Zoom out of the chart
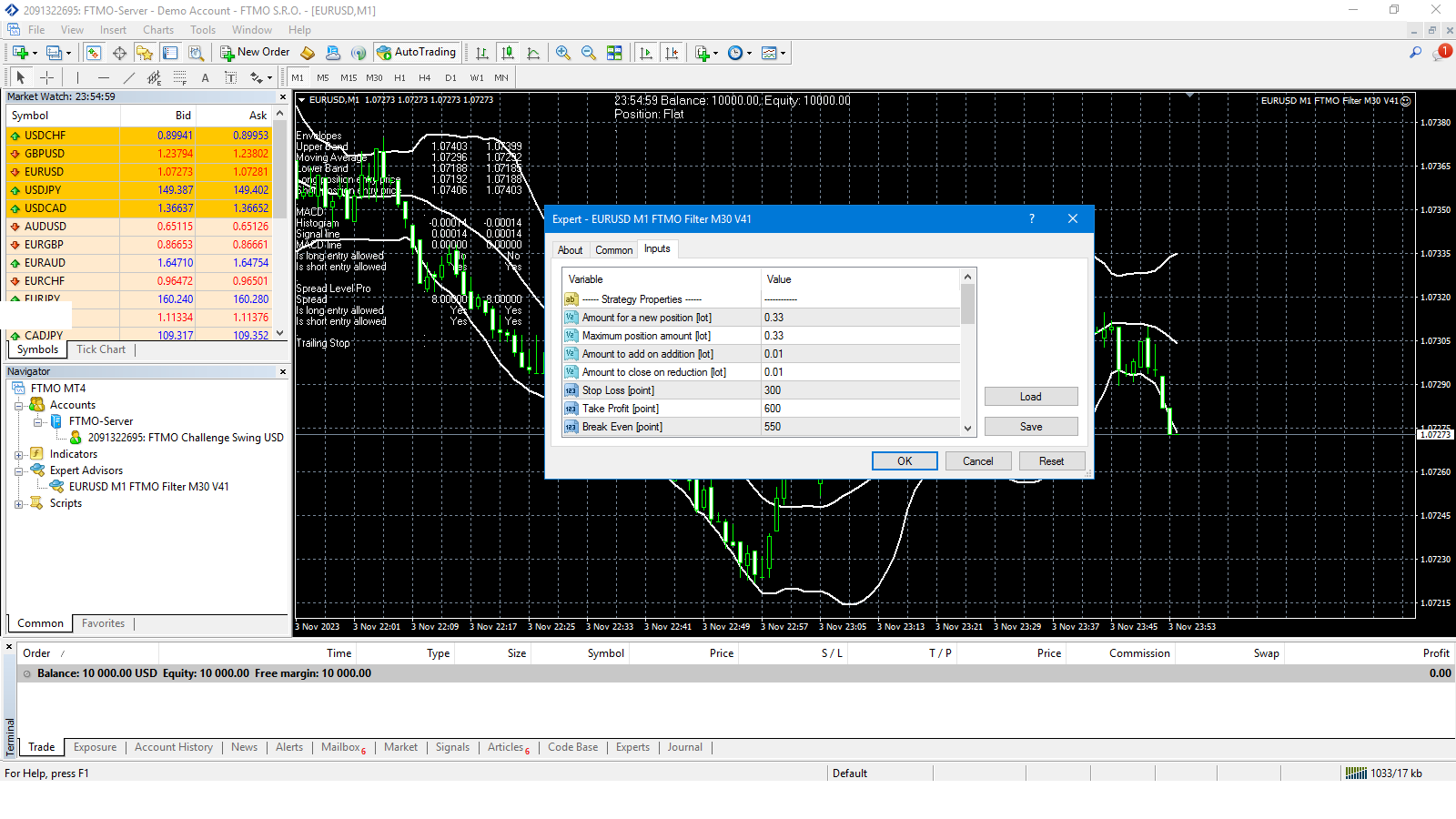Image resolution: width=1456 pixels, height=819 pixels. (x=589, y=53)
